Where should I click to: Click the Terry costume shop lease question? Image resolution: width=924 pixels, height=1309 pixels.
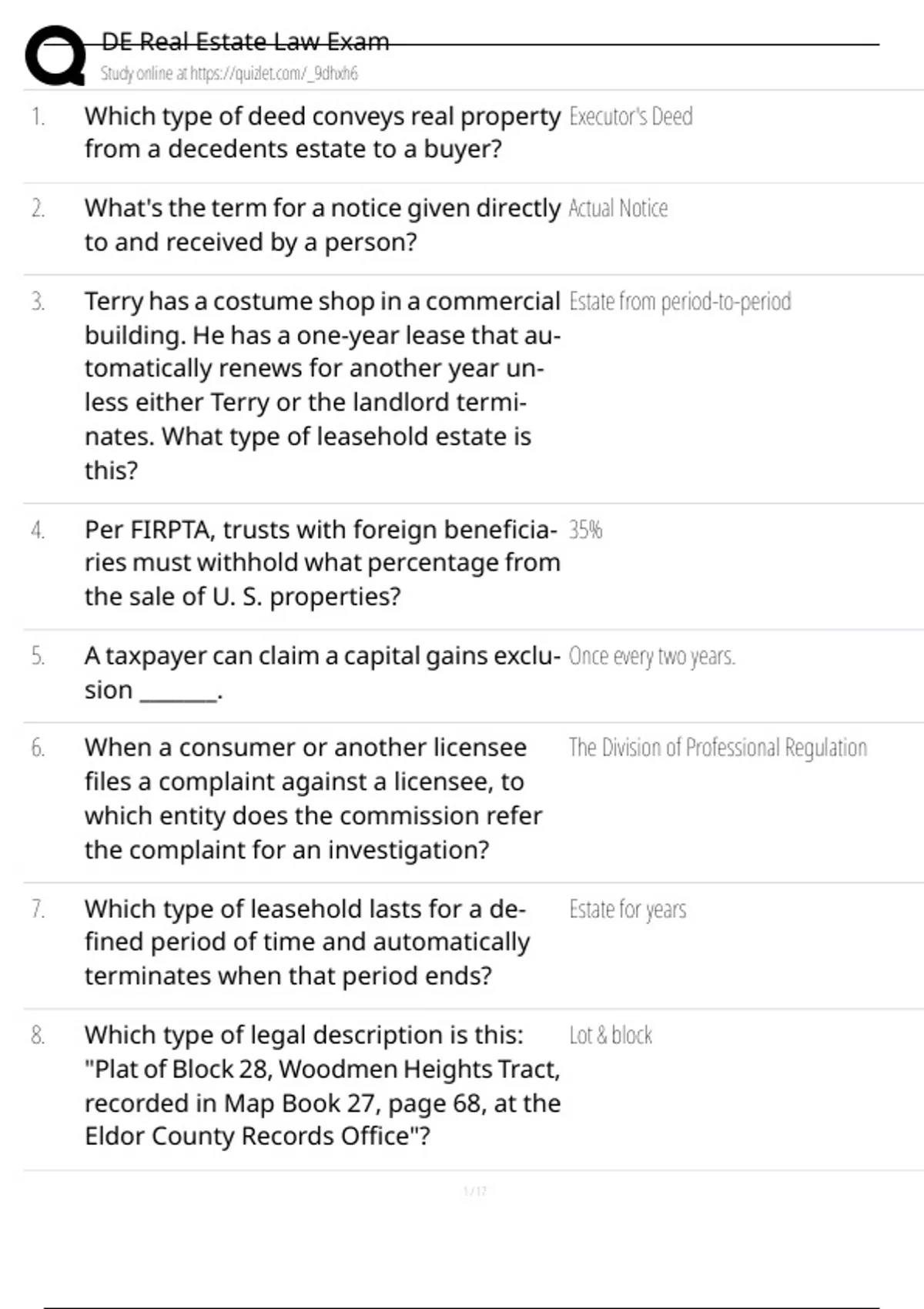(323, 385)
